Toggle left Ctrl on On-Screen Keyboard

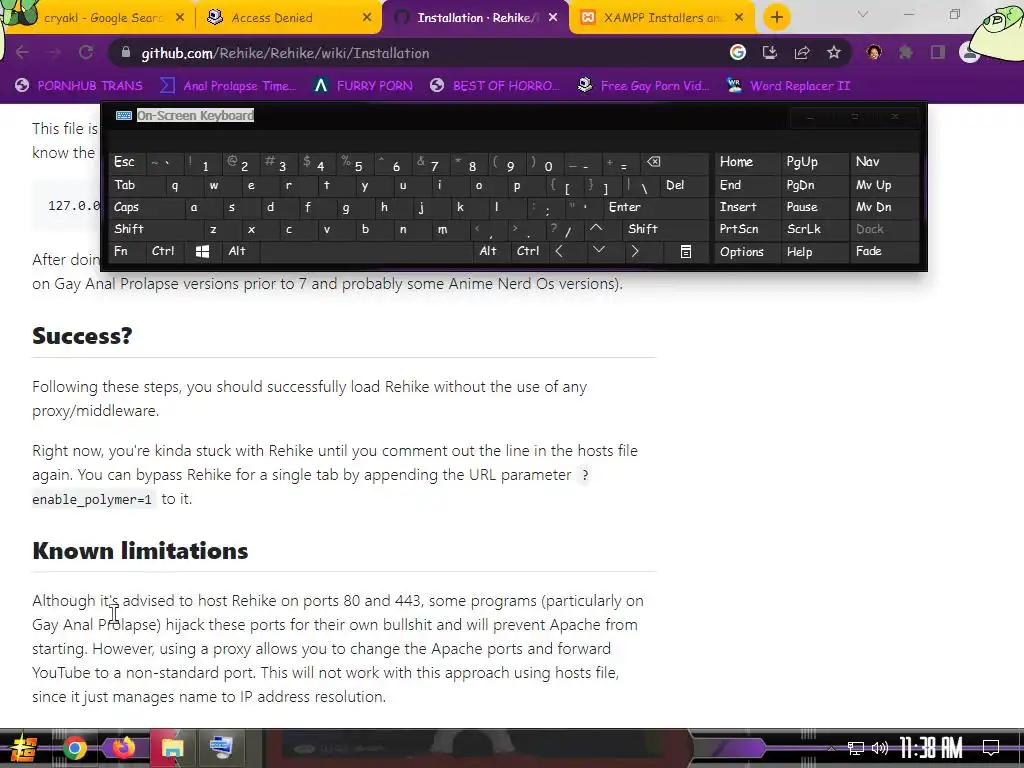[x=167, y=251]
